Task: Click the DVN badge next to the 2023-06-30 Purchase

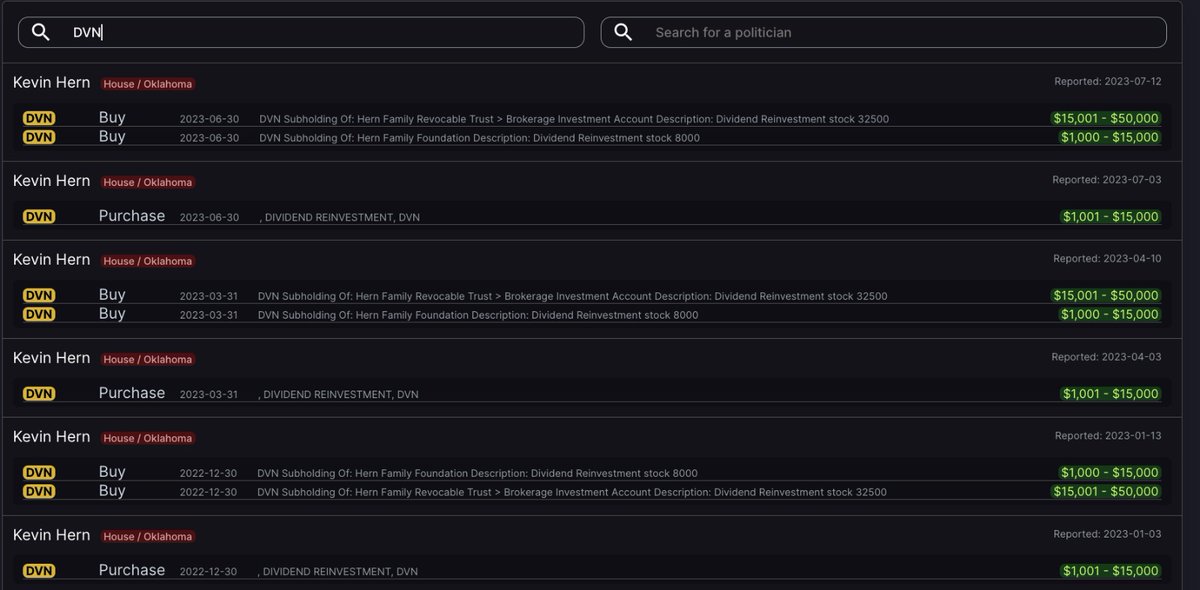Action: [38, 216]
